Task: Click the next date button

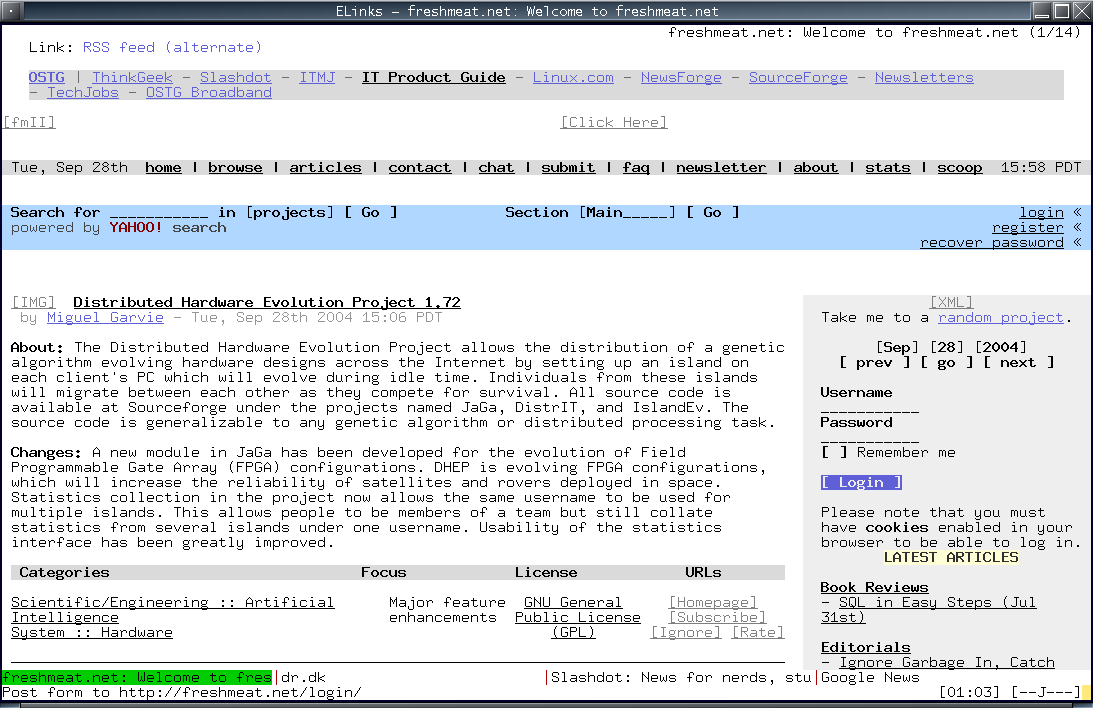Action: 1018,362
